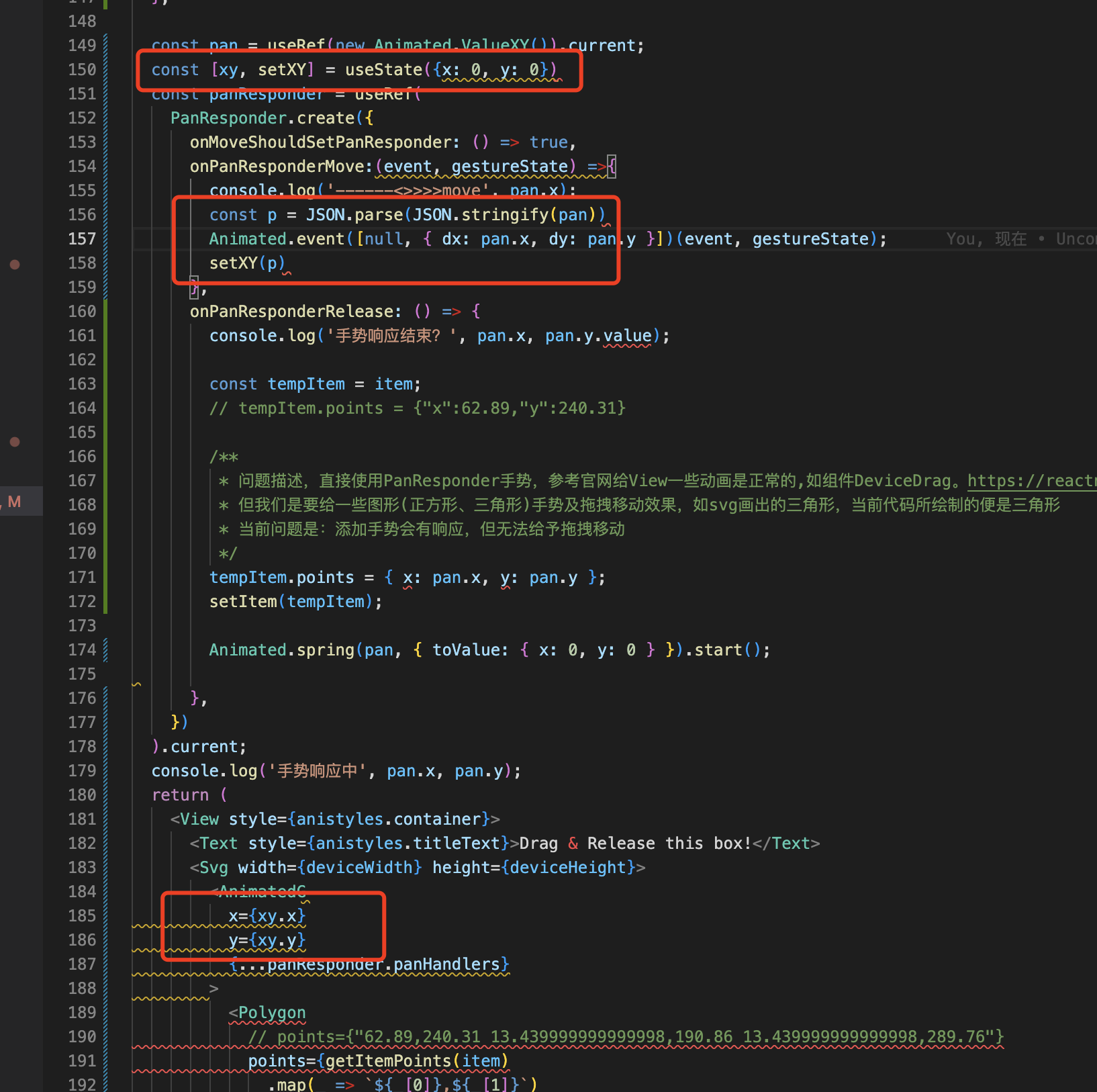Open the https://reactn link on line 167
The width and height of the screenshot is (1097, 1092).
(1032, 481)
